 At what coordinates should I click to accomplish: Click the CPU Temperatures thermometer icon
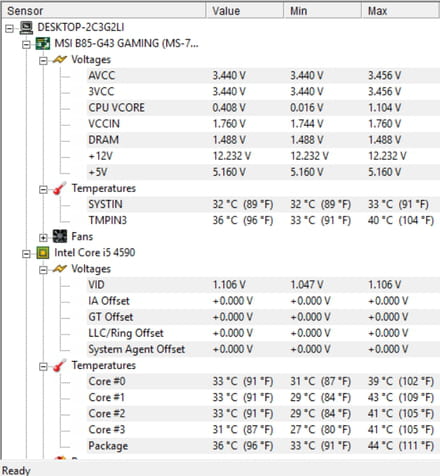click(x=60, y=366)
